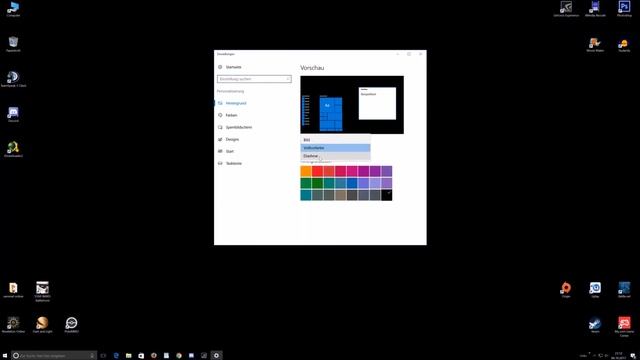This screenshot has width=640, height=360.
Task: Open the Taskleiste settings page
Action: pos(230,163)
